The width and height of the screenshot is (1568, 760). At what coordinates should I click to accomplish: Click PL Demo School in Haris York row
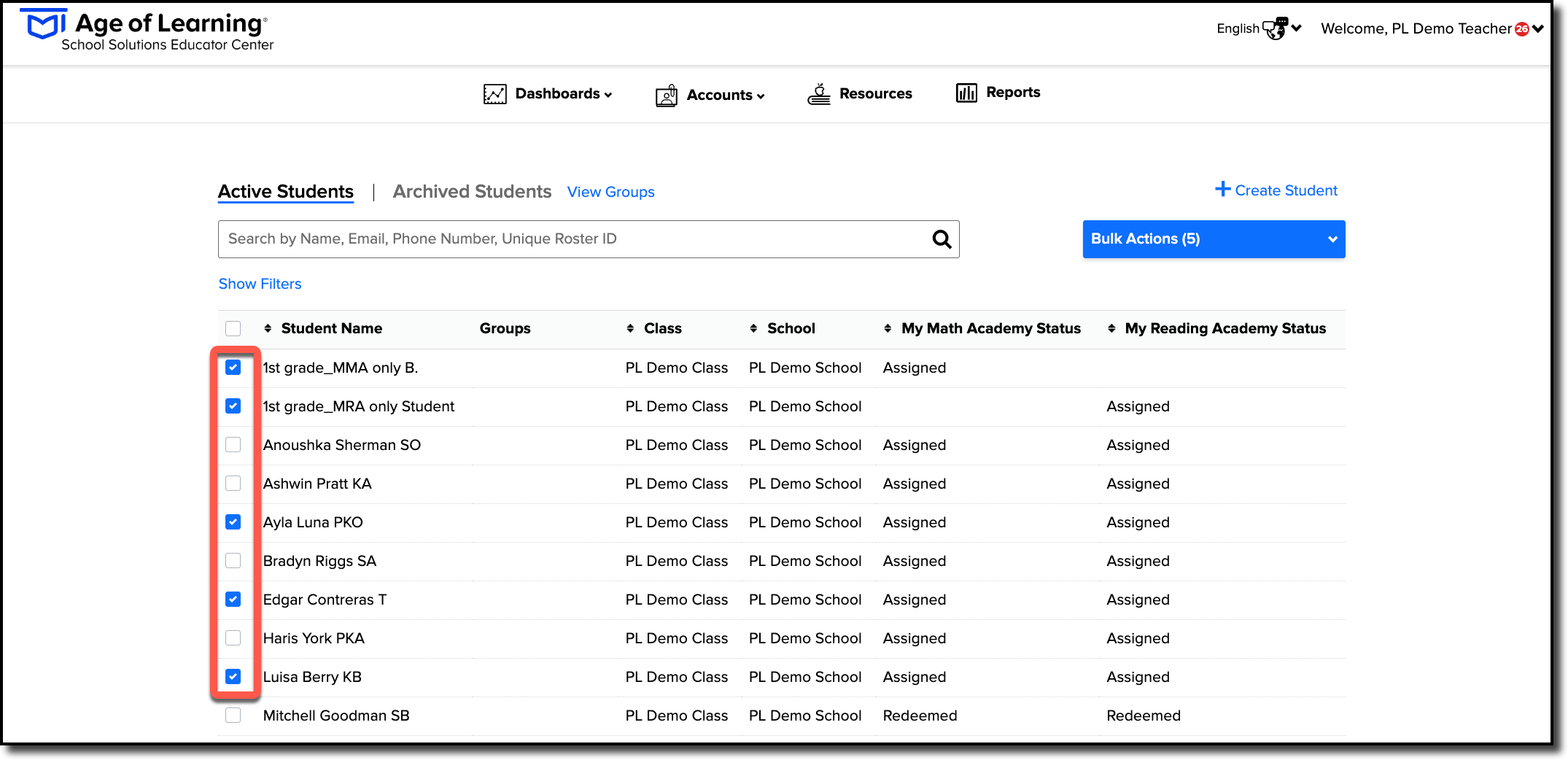pyautogui.click(x=805, y=638)
